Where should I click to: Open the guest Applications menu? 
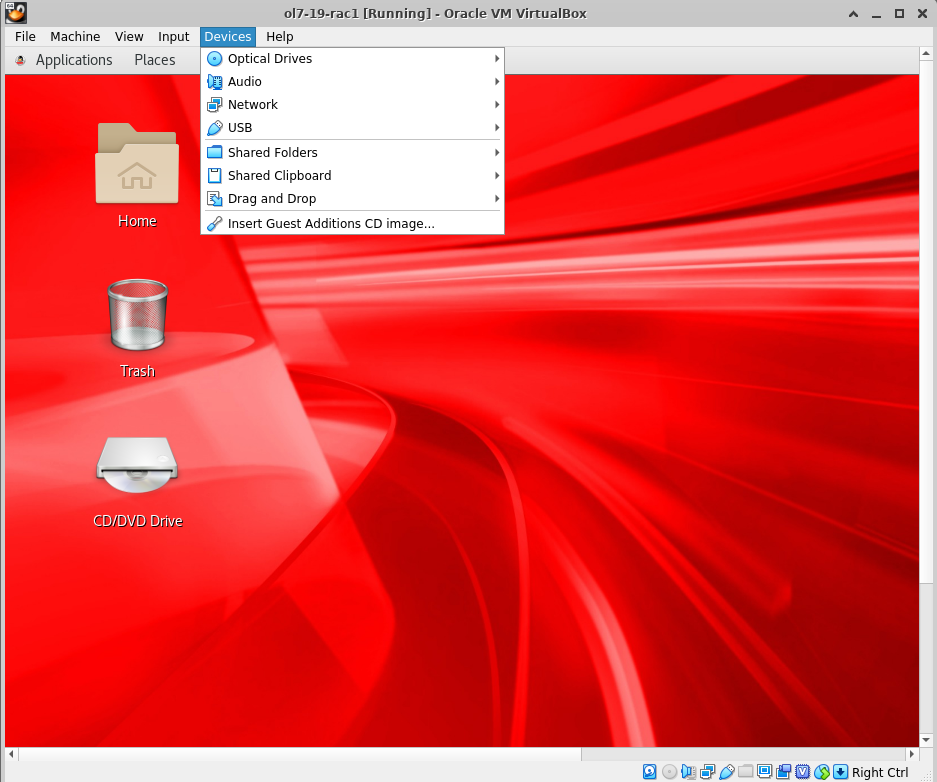coord(74,60)
